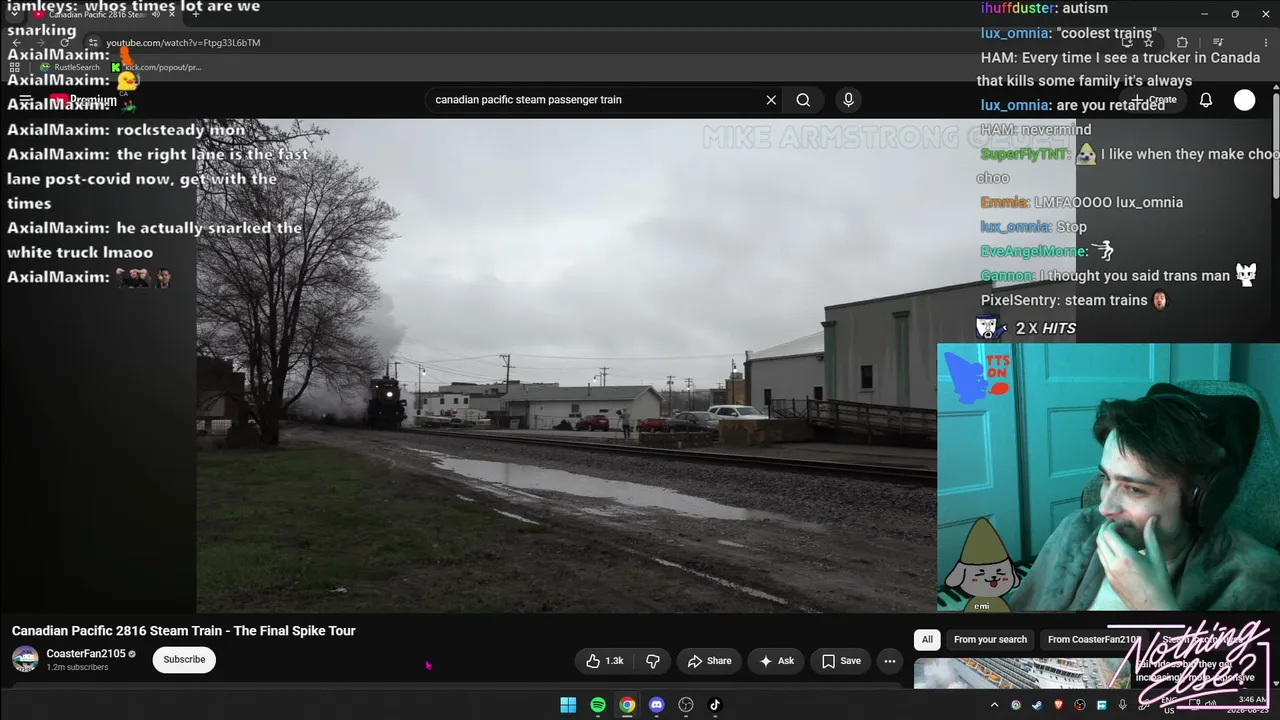Save the video to a playlist
Viewport: 1280px width, 720px height.
pos(840,661)
